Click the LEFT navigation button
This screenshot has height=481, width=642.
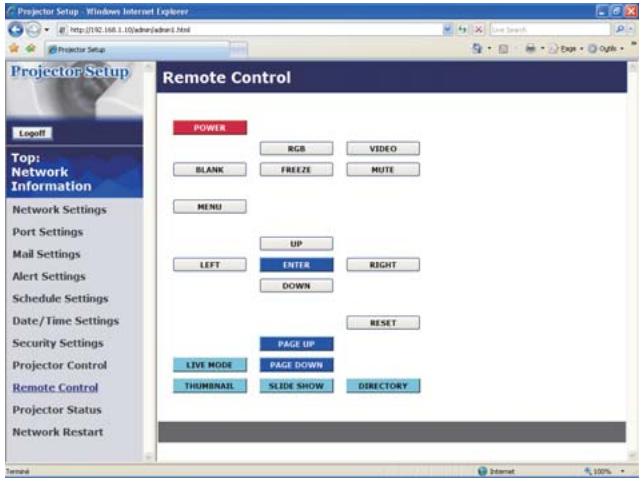[210, 265]
